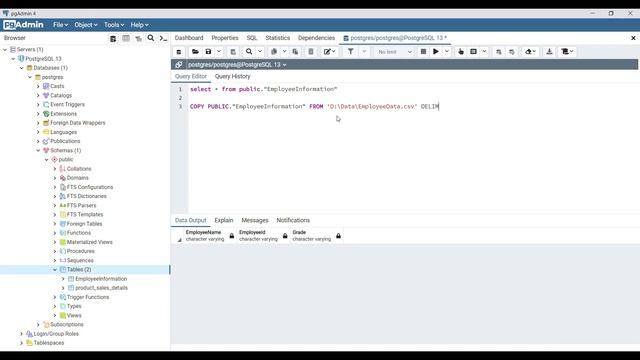This screenshot has height=360, width=640.
Task: Collapse the Schemas (1) tree node
Action: 38,151
